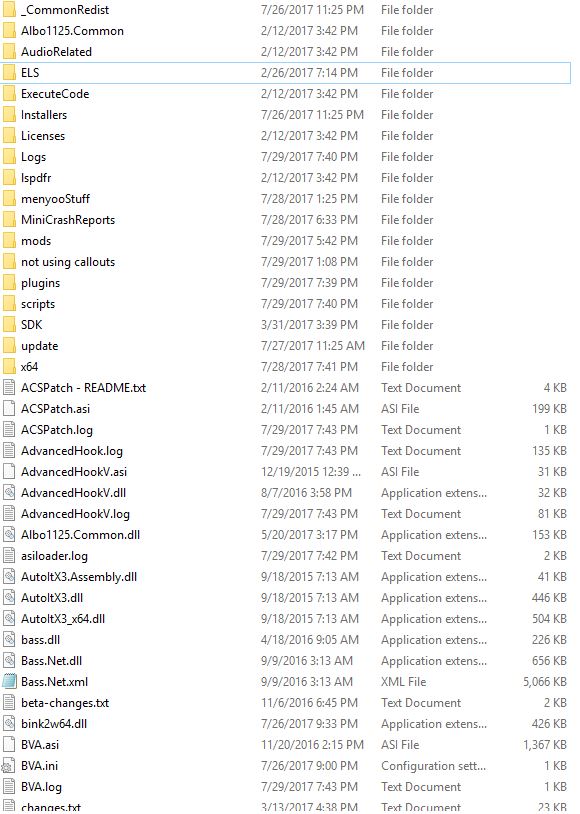Click the Albo1125.Common.dll file name
Screen dimensions: 580x814
coord(80,535)
